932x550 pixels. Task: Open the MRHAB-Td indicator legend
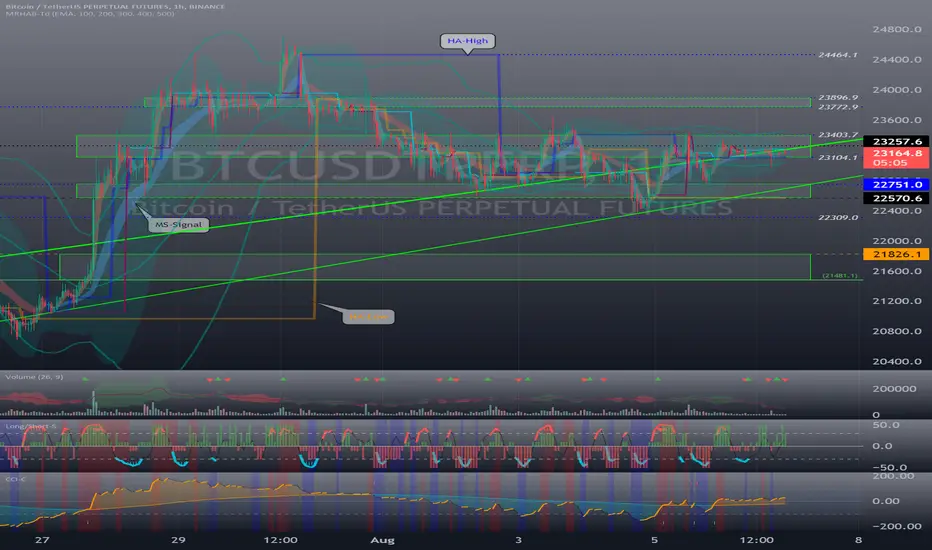pyautogui.click(x=90, y=14)
